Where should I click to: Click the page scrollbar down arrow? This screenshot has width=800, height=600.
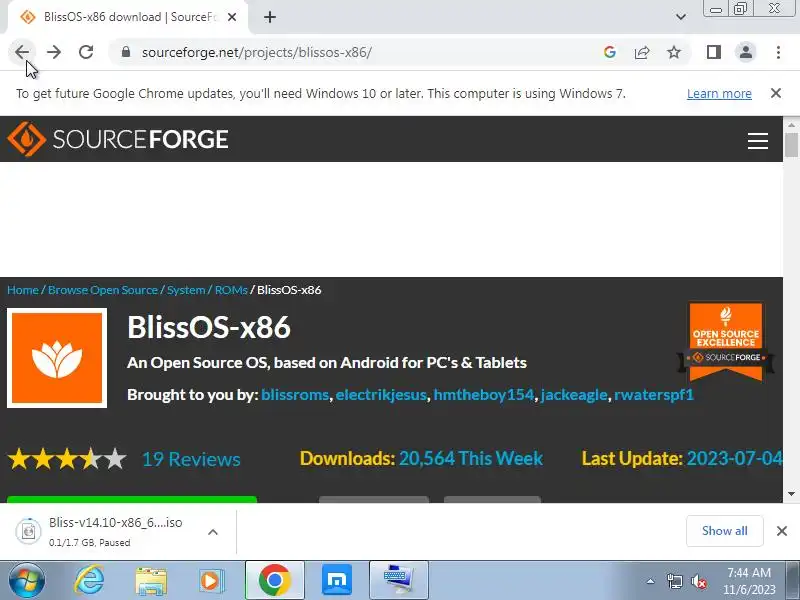click(x=791, y=494)
